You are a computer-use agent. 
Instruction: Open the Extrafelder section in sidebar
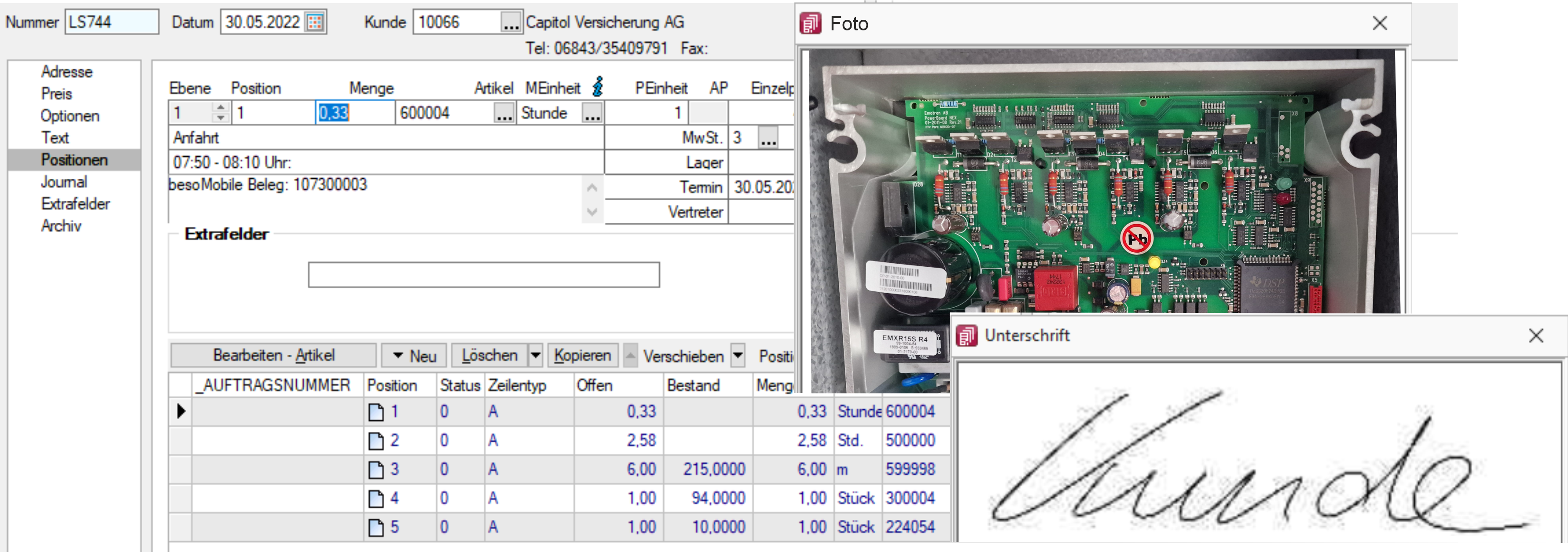pos(76,204)
